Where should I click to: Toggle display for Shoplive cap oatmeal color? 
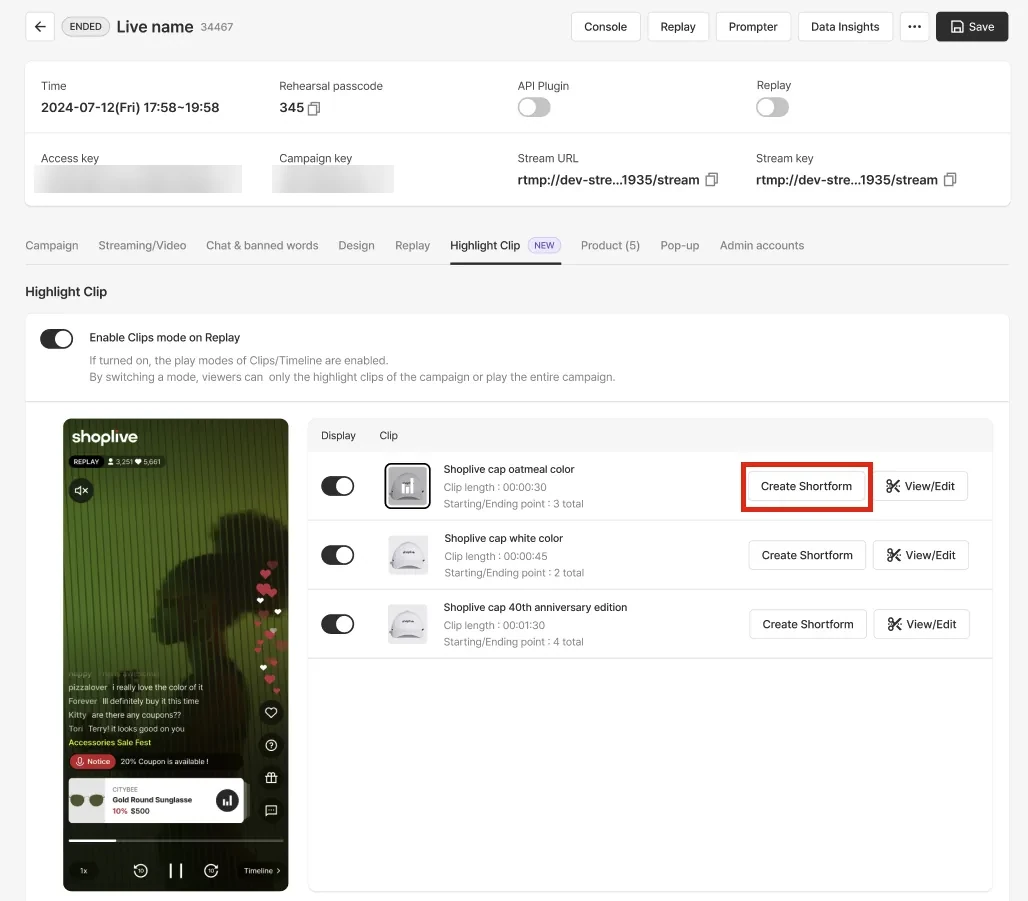pos(338,486)
